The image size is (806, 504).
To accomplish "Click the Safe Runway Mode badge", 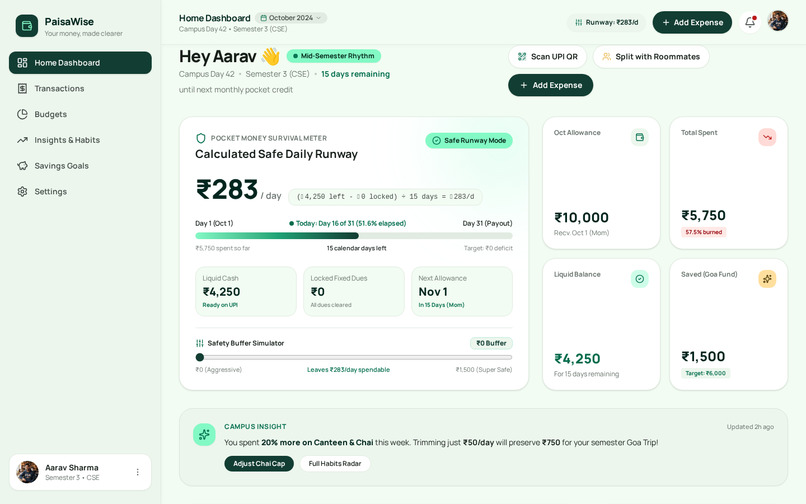I will 469,140.
